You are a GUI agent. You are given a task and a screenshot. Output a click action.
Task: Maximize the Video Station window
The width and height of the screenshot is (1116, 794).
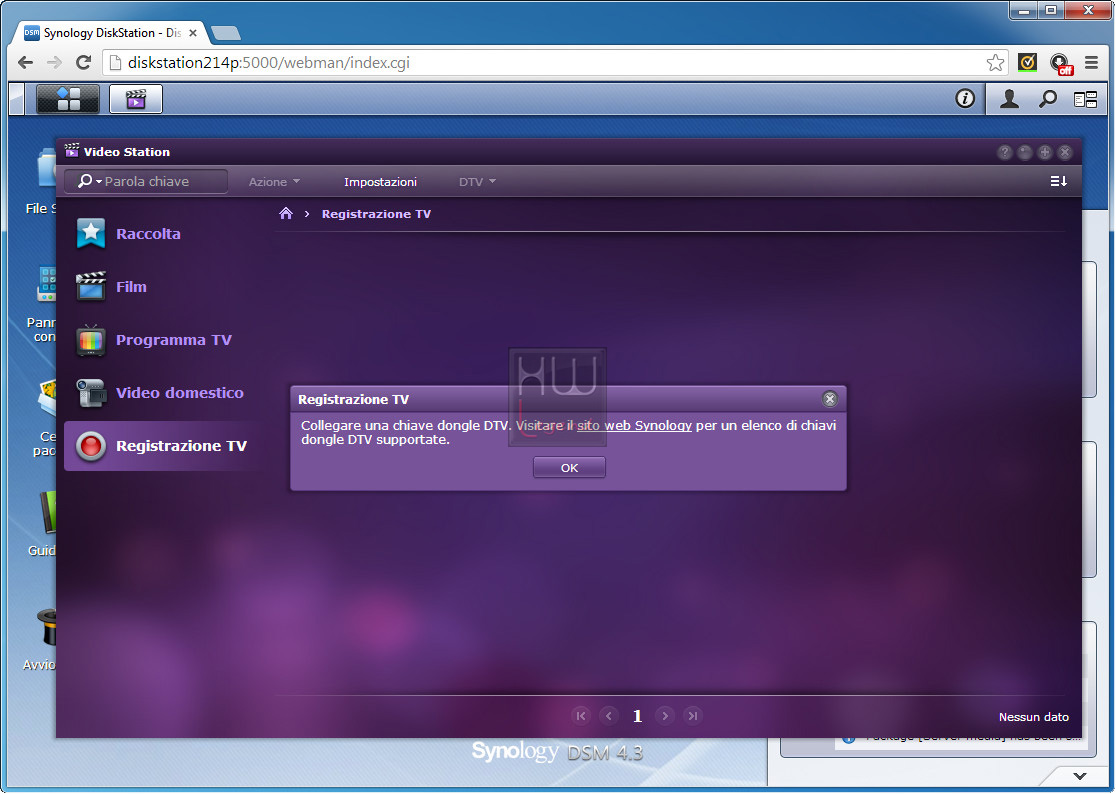(1045, 152)
